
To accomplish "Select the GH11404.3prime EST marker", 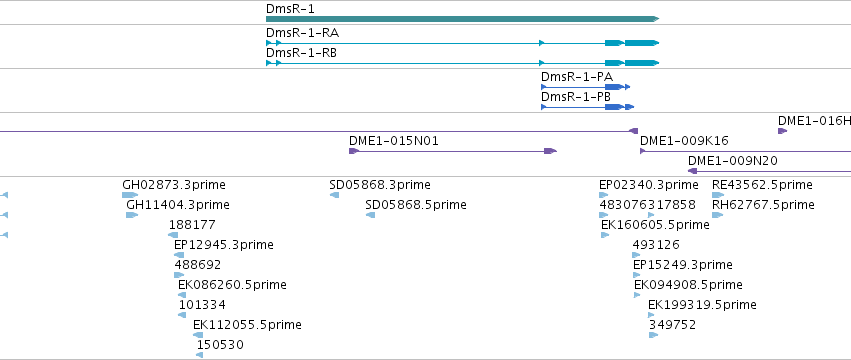I will point(132,215).
